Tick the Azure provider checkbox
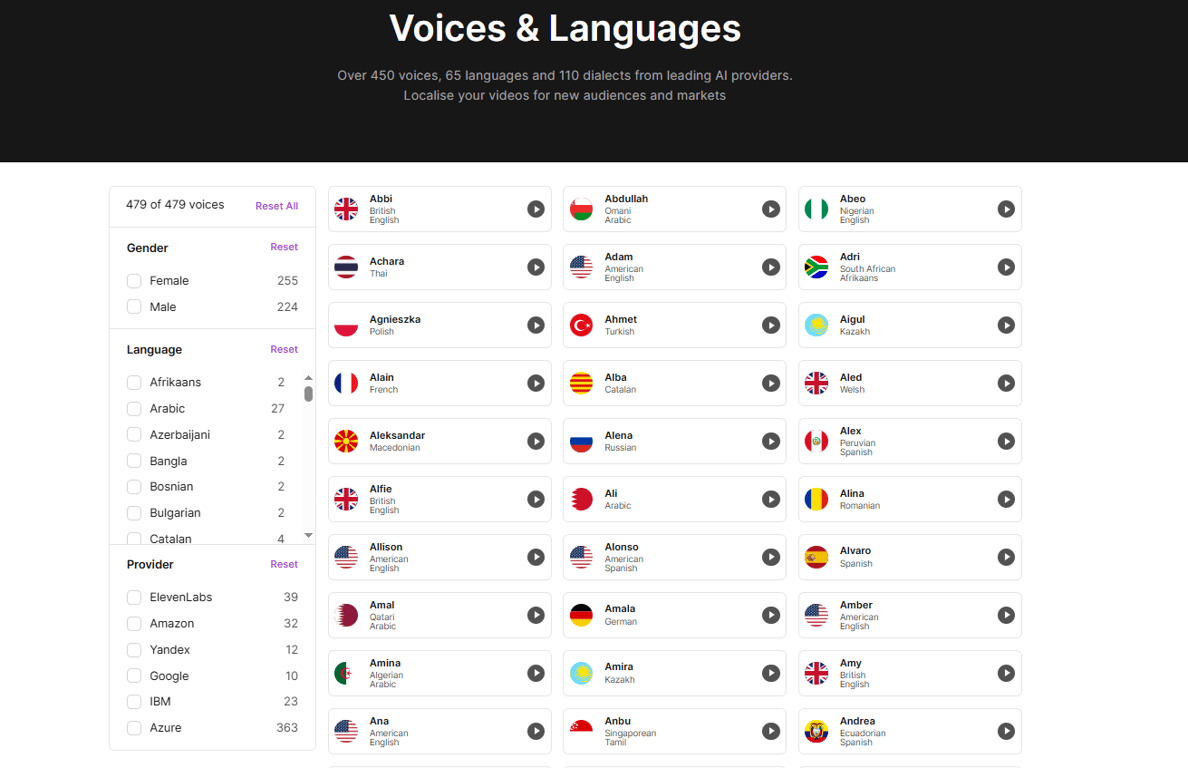This screenshot has width=1188, height=768. click(134, 728)
